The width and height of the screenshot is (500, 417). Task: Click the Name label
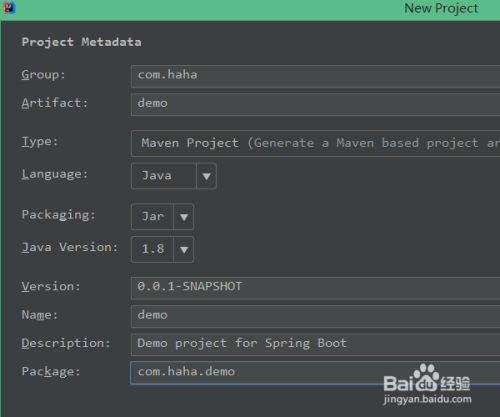[x=40, y=315]
